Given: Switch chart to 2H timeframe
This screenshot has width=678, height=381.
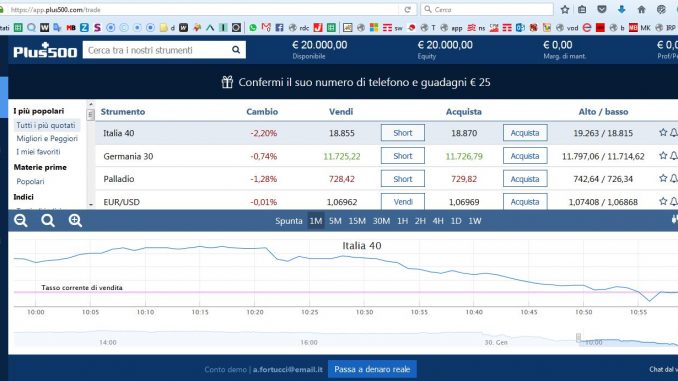Looking at the screenshot, I should pyautogui.click(x=420, y=221).
